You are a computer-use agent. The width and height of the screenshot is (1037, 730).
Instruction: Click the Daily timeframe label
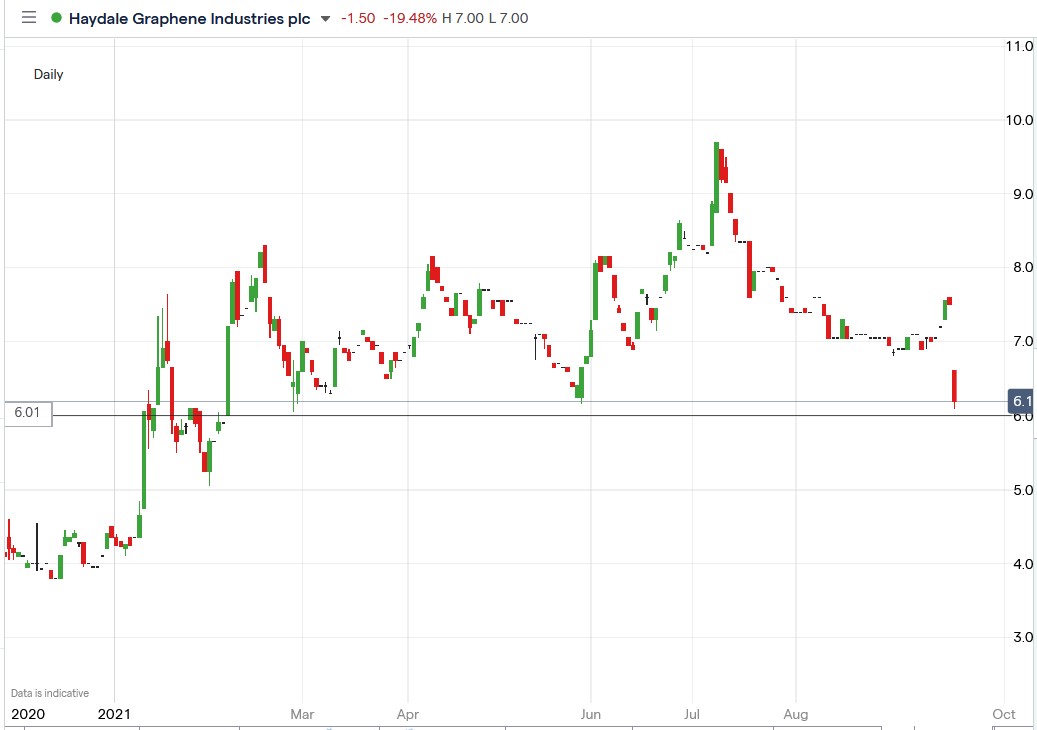pyautogui.click(x=48, y=74)
